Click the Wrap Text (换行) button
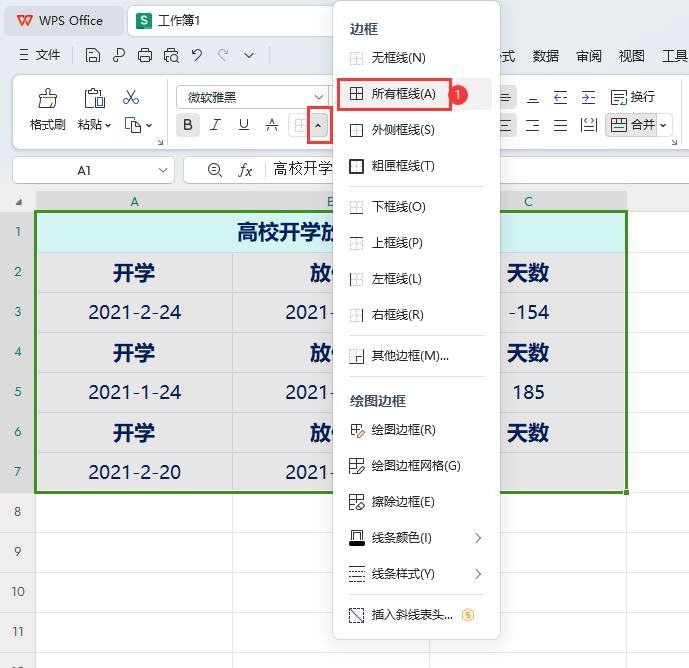Image resolution: width=689 pixels, height=668 pixels. (633, 97)
